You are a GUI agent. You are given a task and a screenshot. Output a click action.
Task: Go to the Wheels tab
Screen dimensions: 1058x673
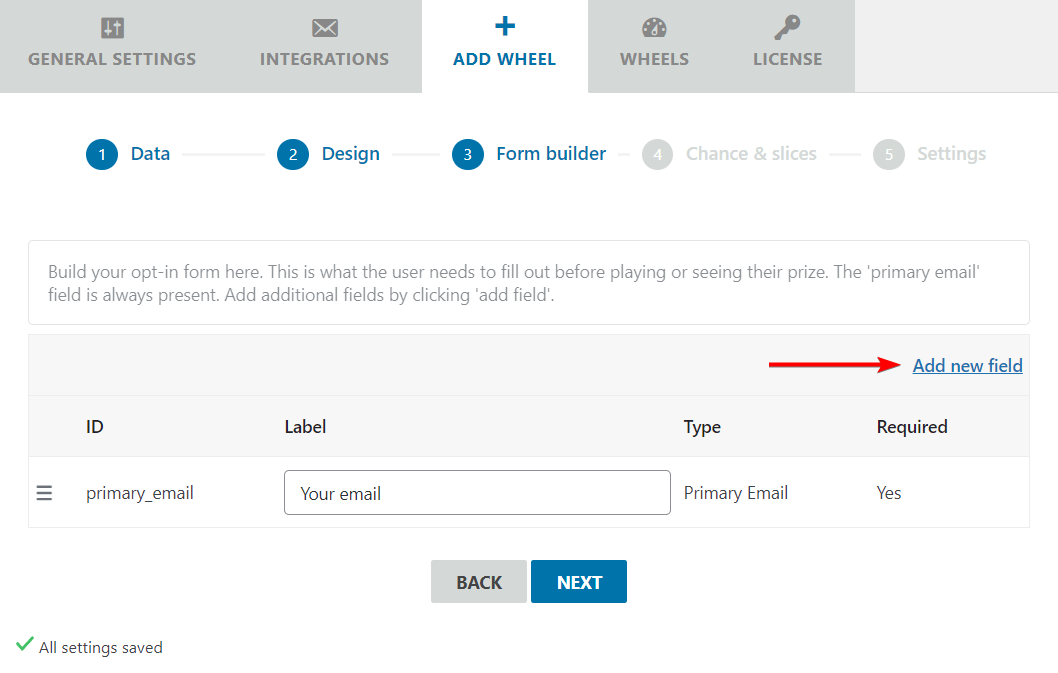tap(655, 47)
